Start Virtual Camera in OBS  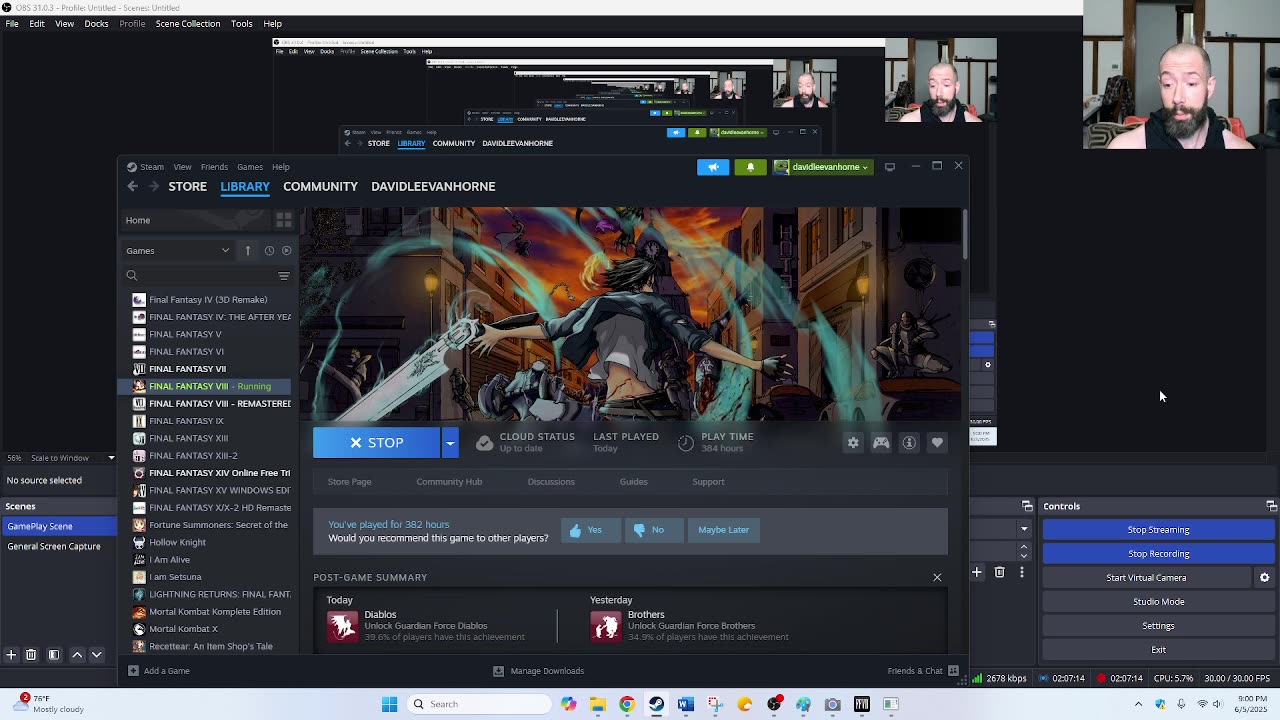(x=1146, y=578)
